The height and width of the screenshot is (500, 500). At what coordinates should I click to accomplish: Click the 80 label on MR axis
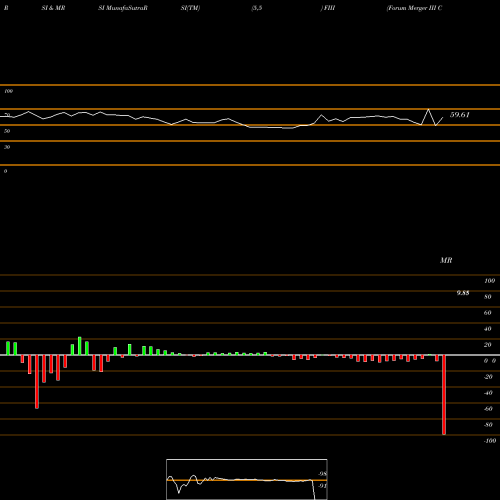[x=488, y=297]
